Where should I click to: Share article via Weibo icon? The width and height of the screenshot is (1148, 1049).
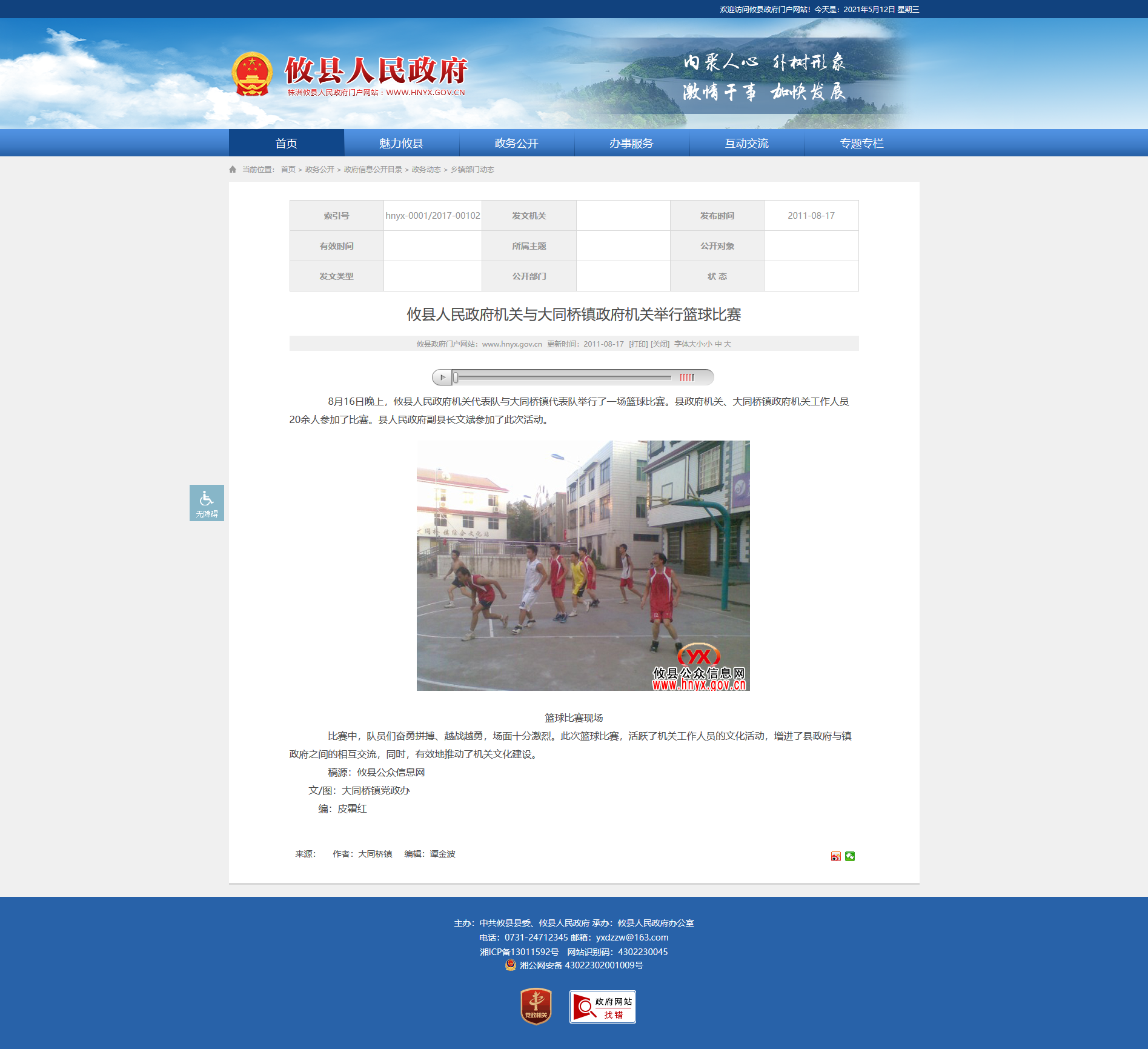835,856
